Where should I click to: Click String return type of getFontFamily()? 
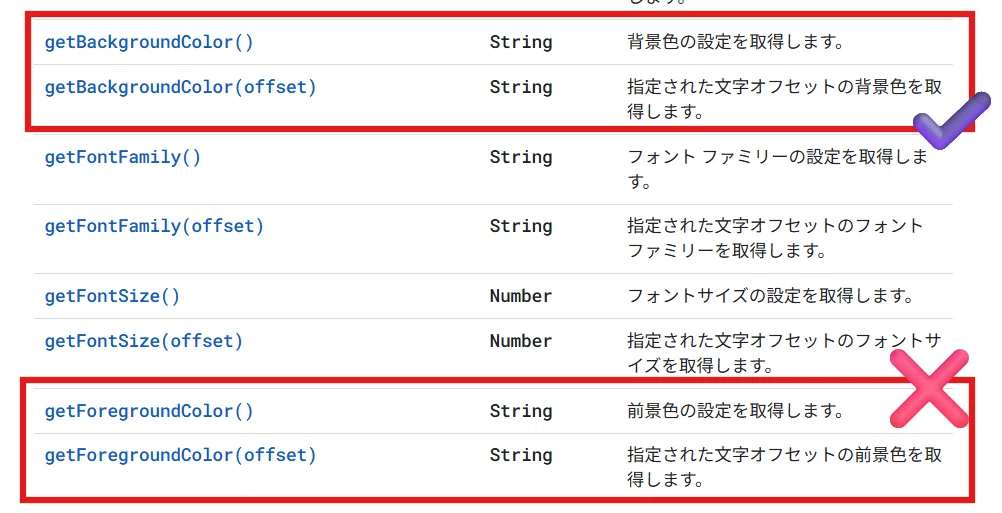click(x=521, y=157)
